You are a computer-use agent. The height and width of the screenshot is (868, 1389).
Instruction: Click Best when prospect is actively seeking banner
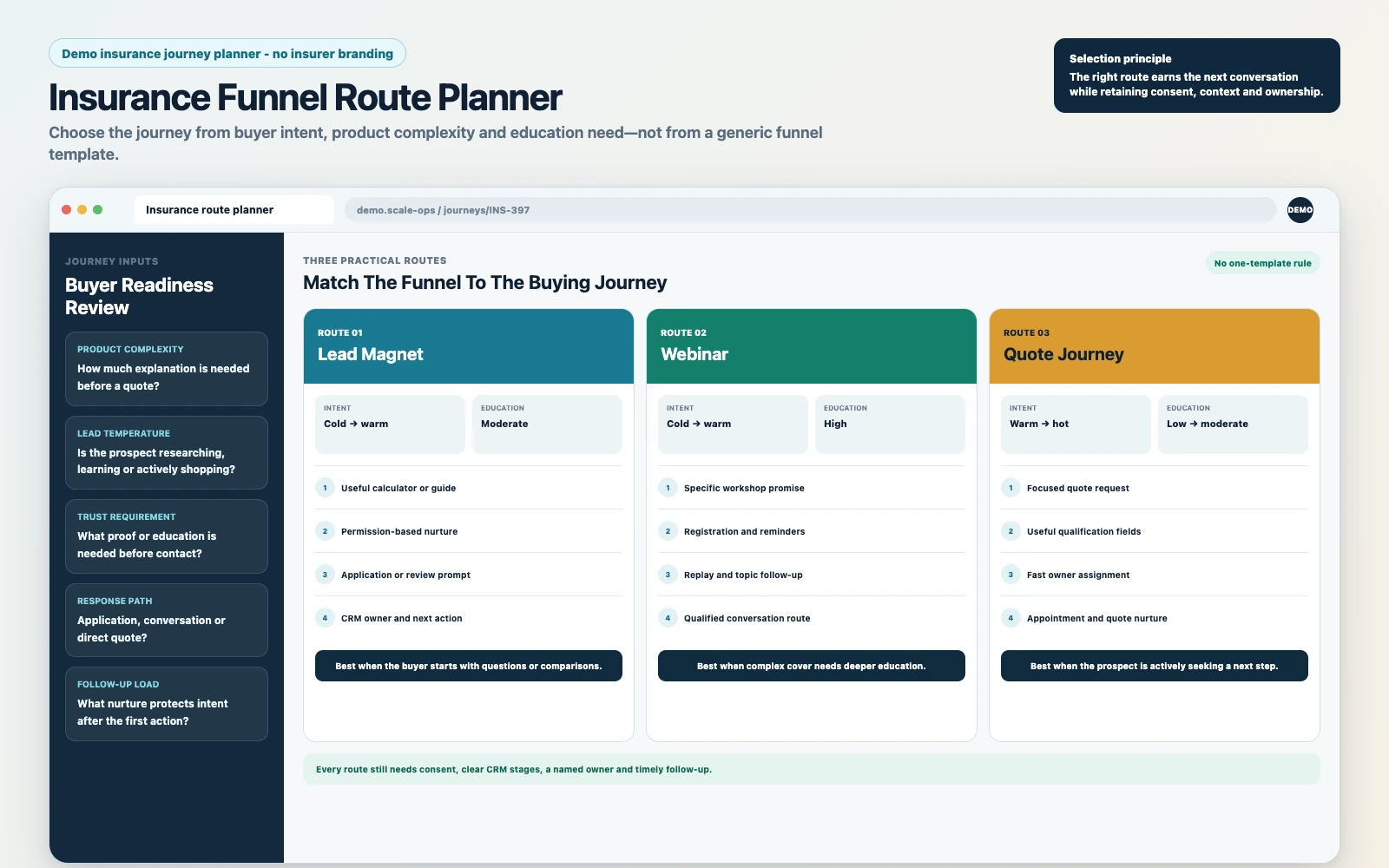point(1155,666)
